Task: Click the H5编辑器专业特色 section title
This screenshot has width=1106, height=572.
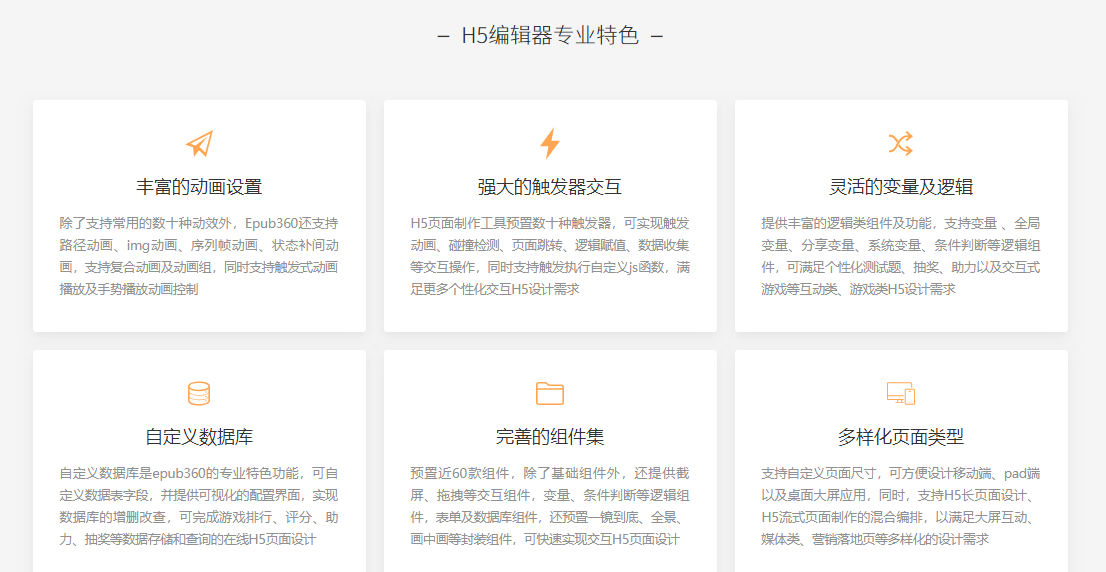Action: pyautogui.click(x=550, y=35)
